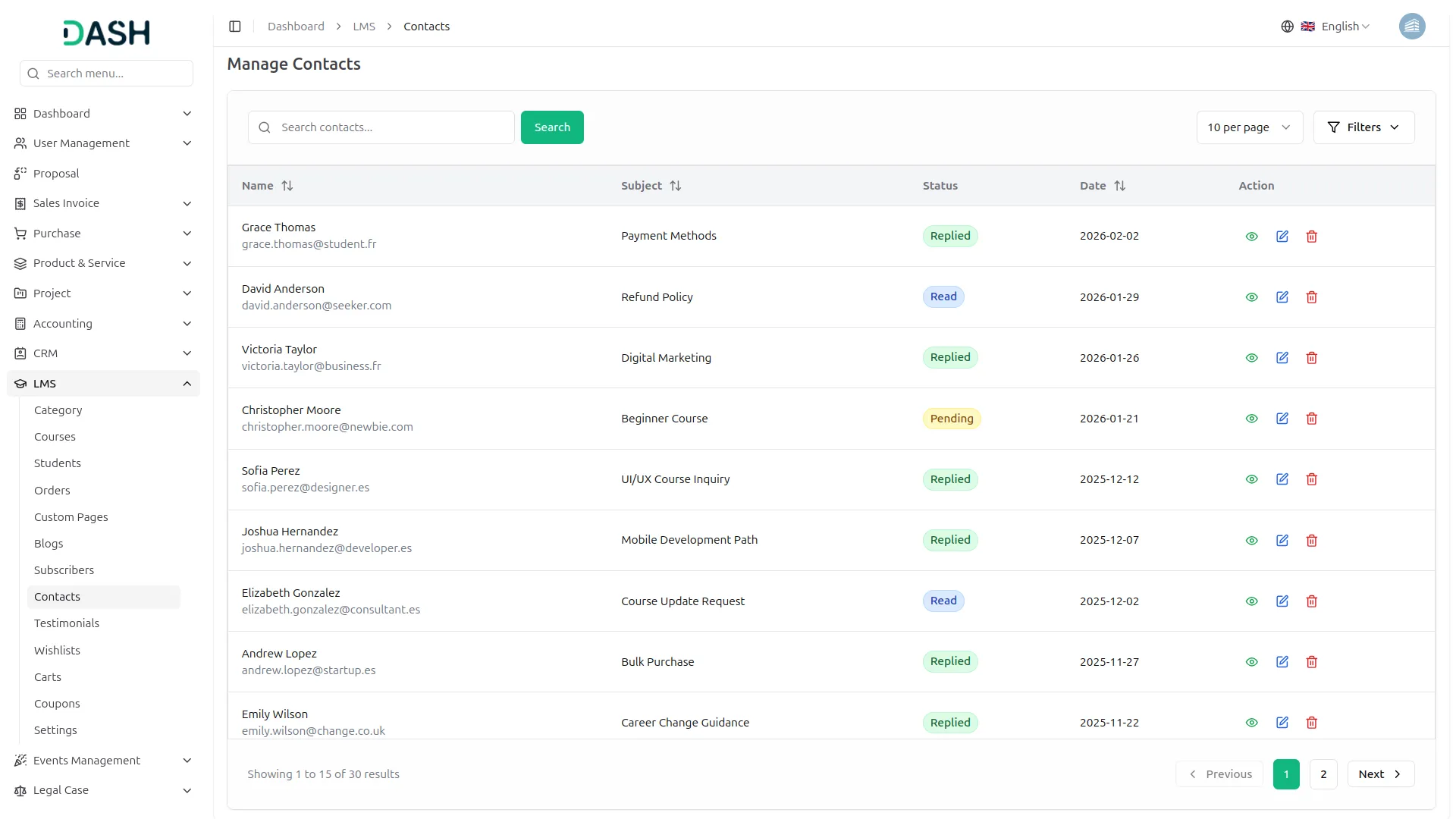View Victoria Taylor contact with eye icon
Image resolution: width=1456 pixels, height=819 pixels.
1251,358
